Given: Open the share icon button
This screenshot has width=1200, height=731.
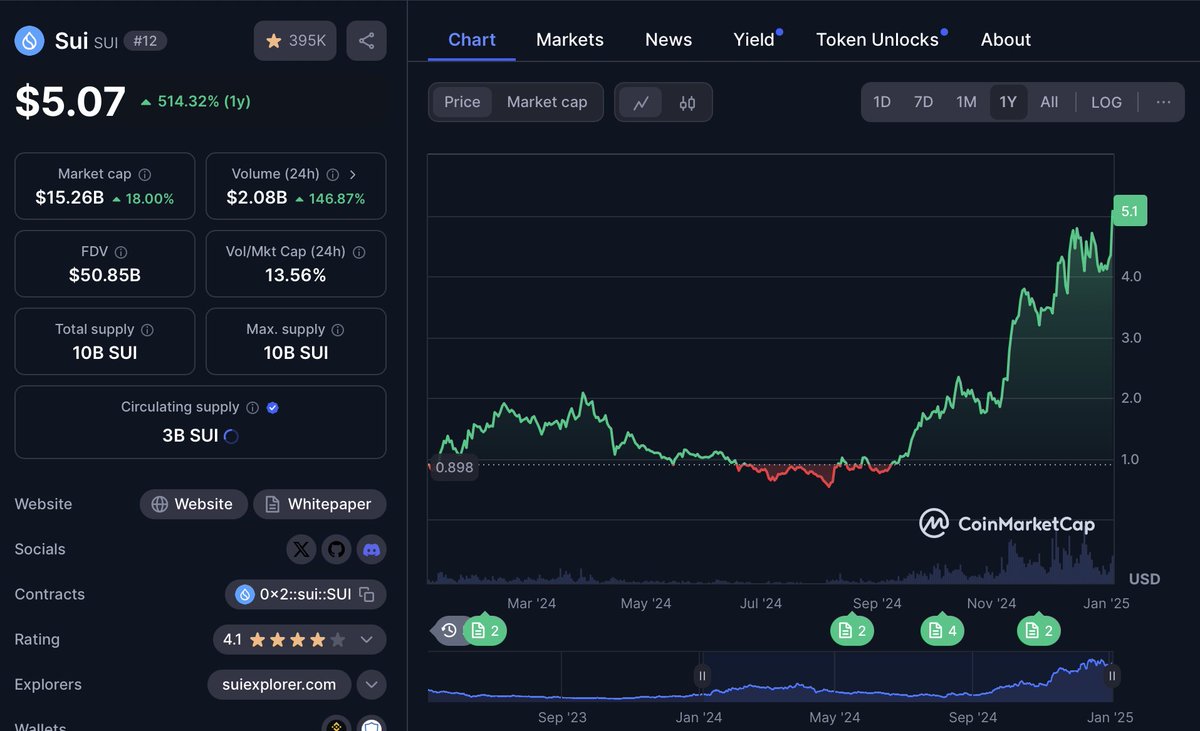Looking at the screenshot, I should pos(366,41).
